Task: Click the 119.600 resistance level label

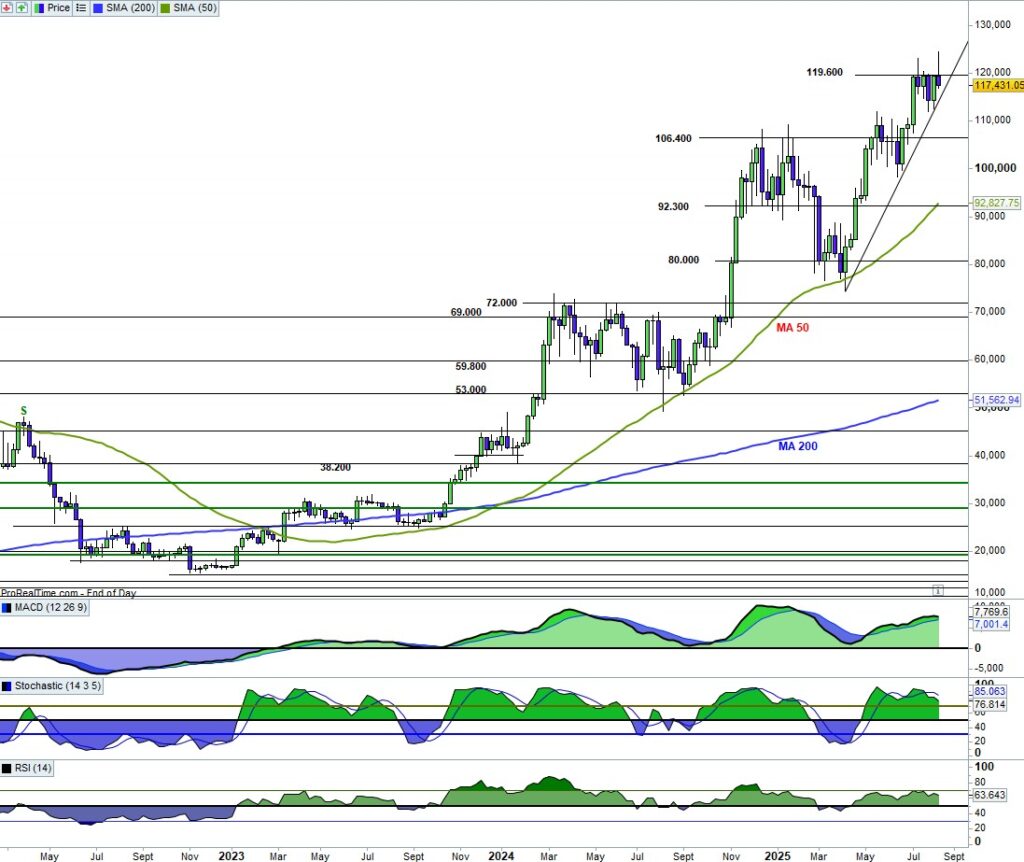Action: point(824,73)
